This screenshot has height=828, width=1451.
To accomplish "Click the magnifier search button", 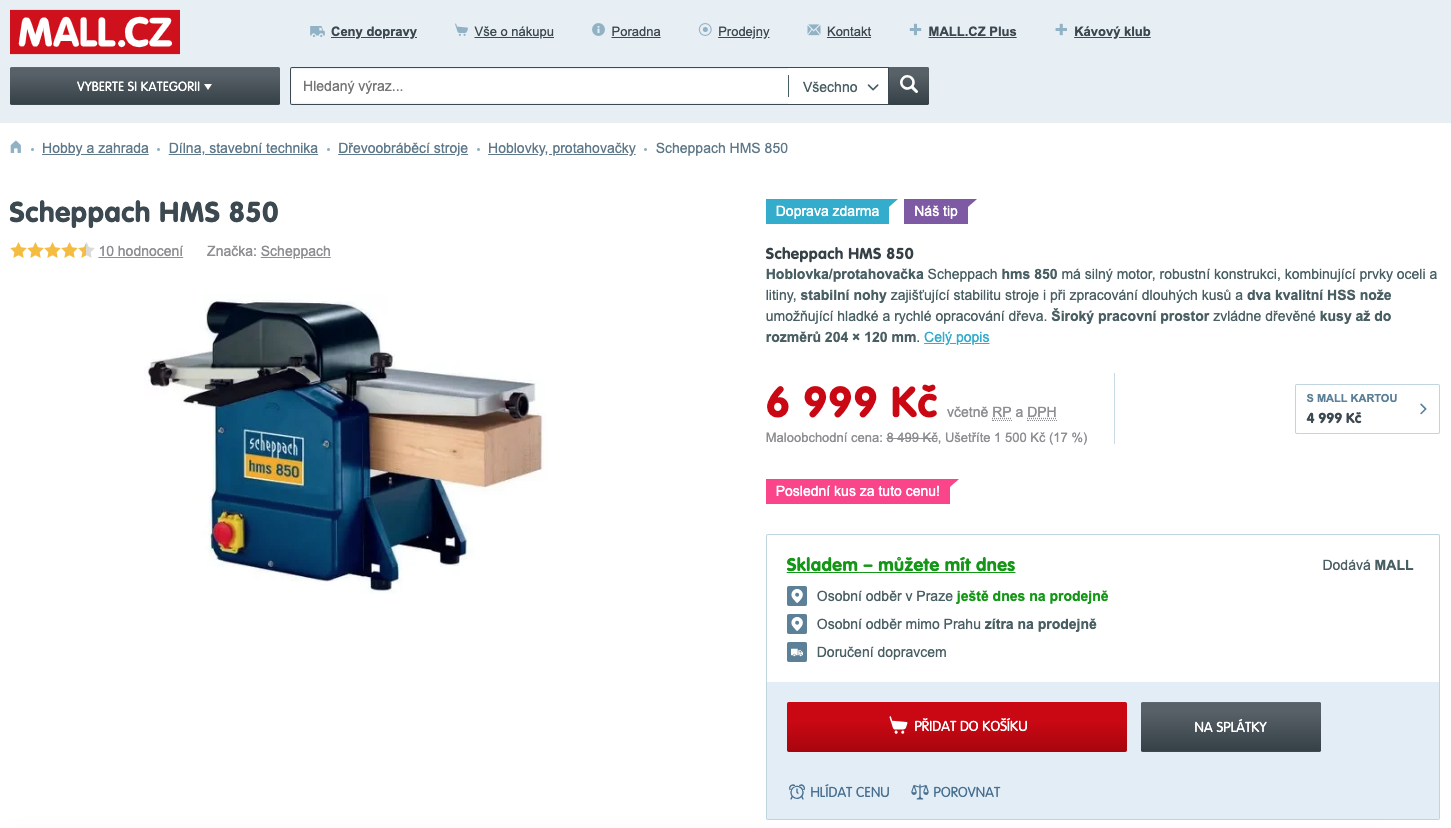I will point(908,86).
